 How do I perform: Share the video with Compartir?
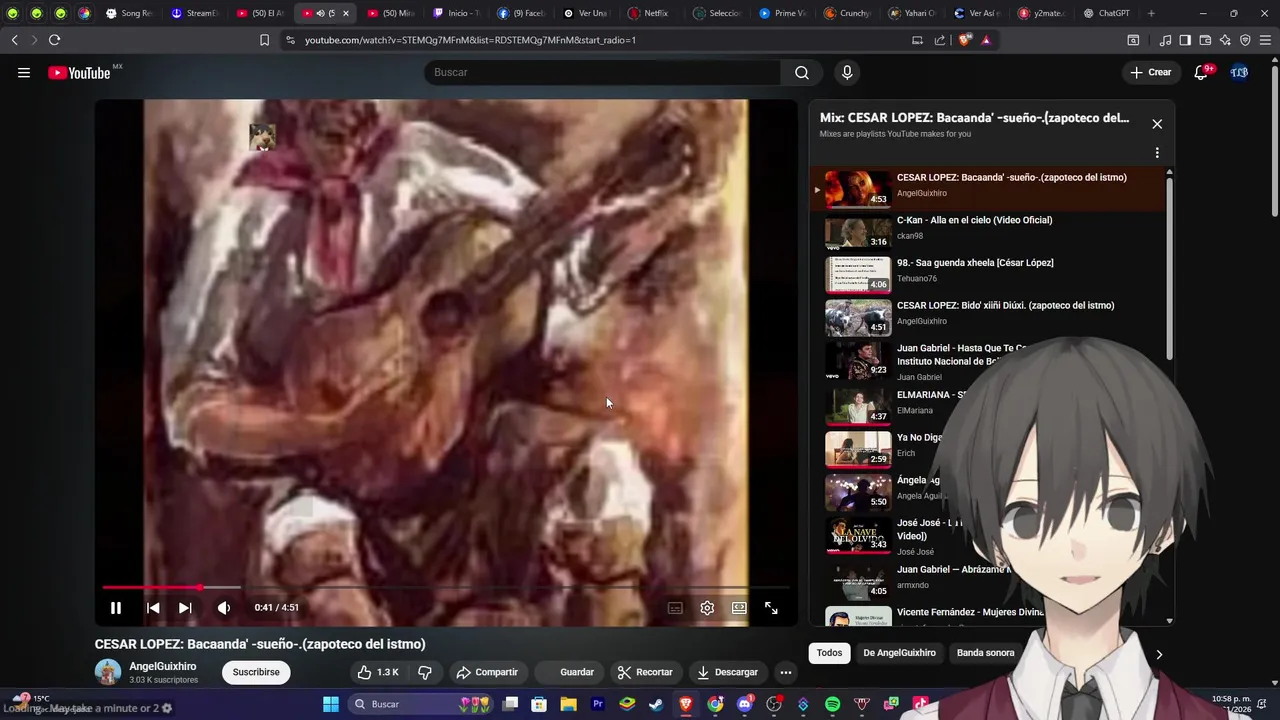point(487,672)
